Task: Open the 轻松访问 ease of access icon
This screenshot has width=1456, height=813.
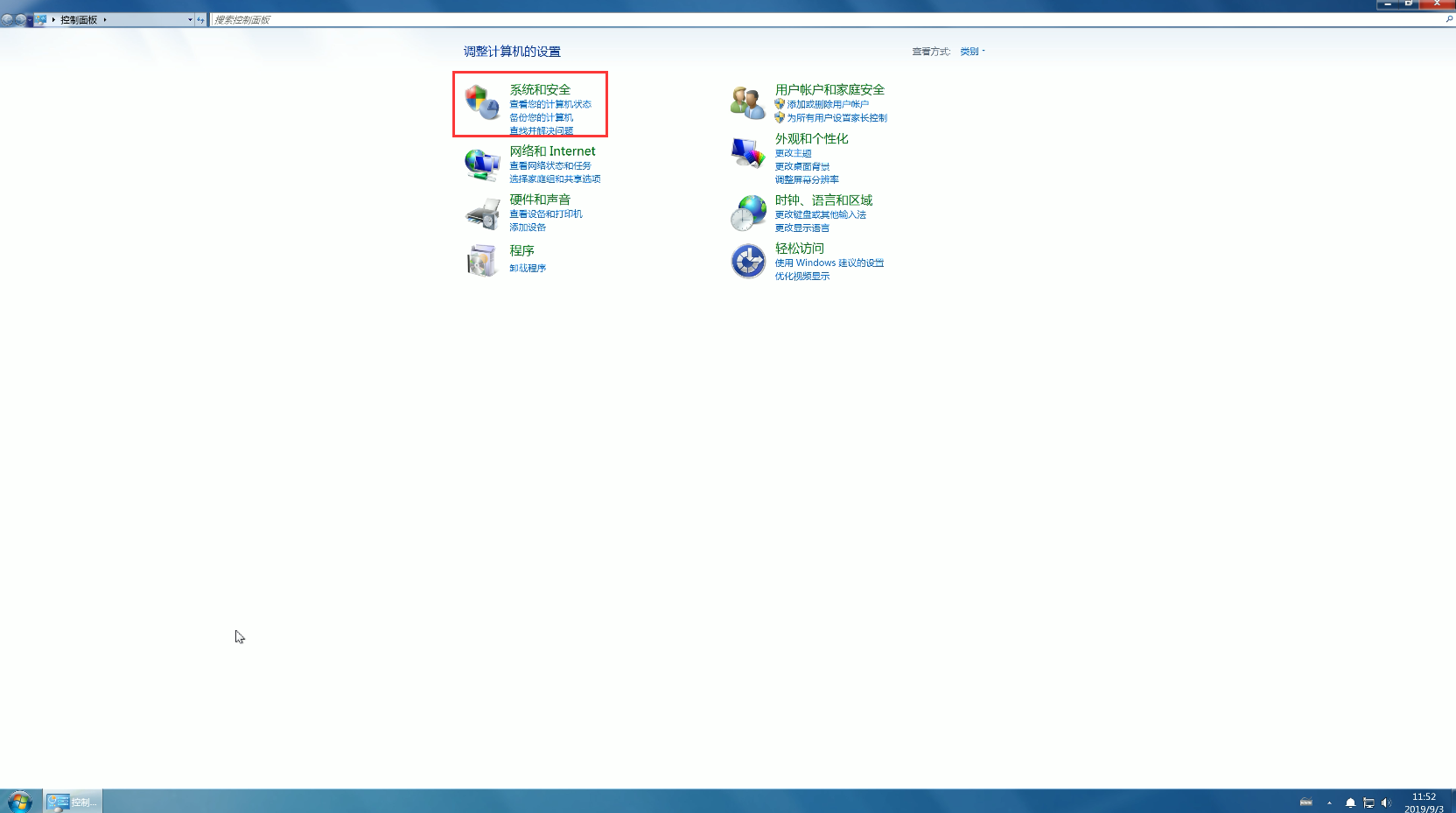Action: (x=748, y=261)
